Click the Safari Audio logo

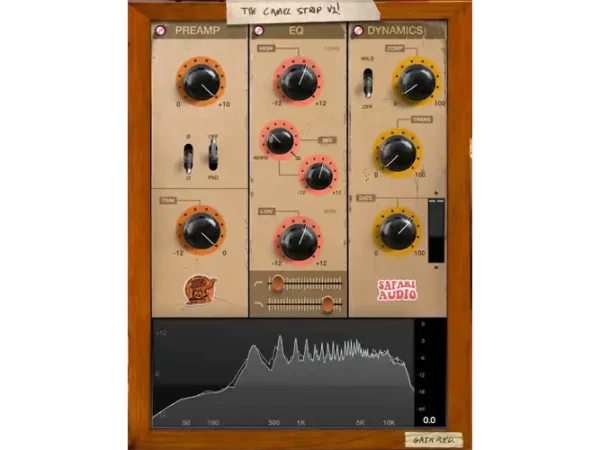[397, 290]
